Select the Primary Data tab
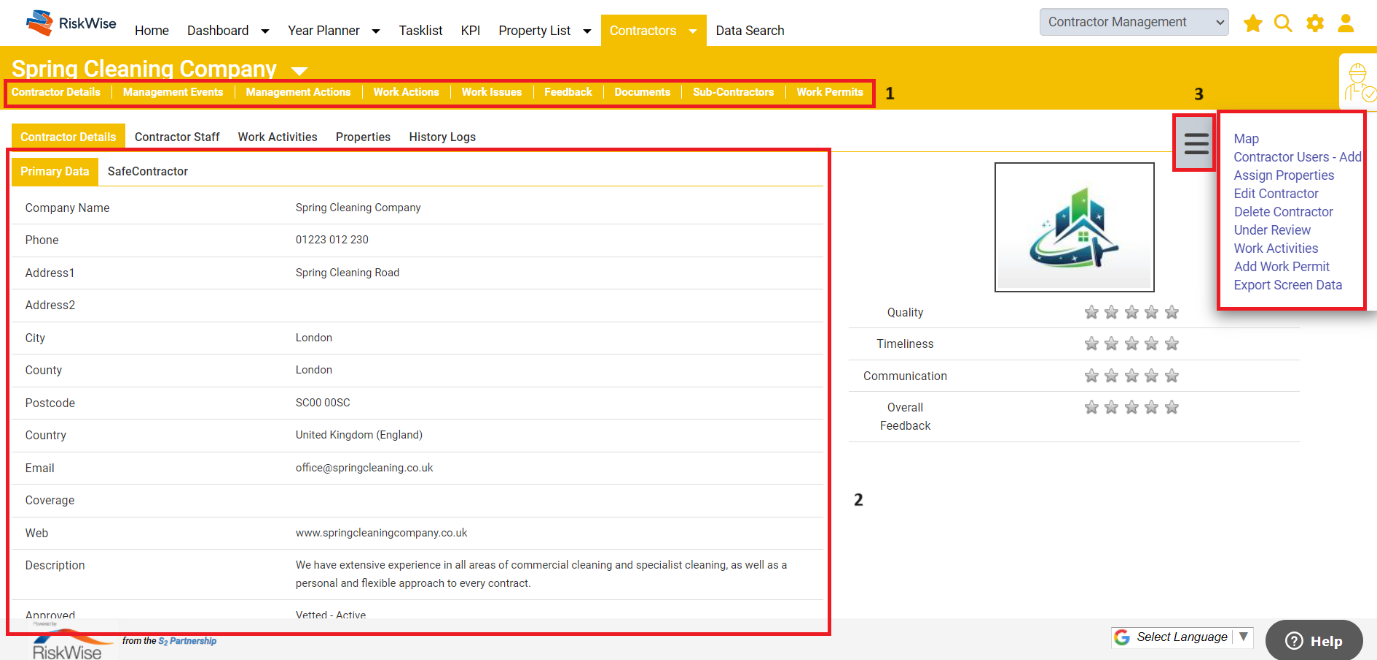The width and height of the screenshot is (1377, 660). click(55, 171)
